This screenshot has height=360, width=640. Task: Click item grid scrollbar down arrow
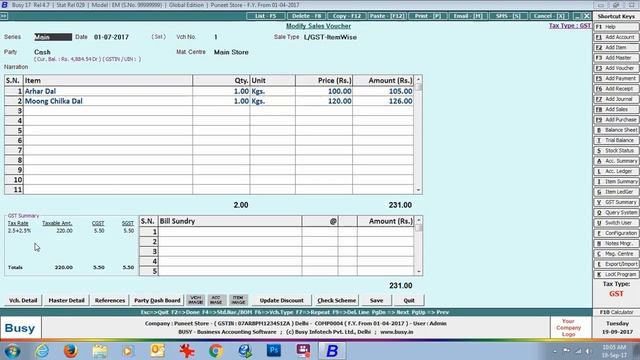[x=418, y=190]
